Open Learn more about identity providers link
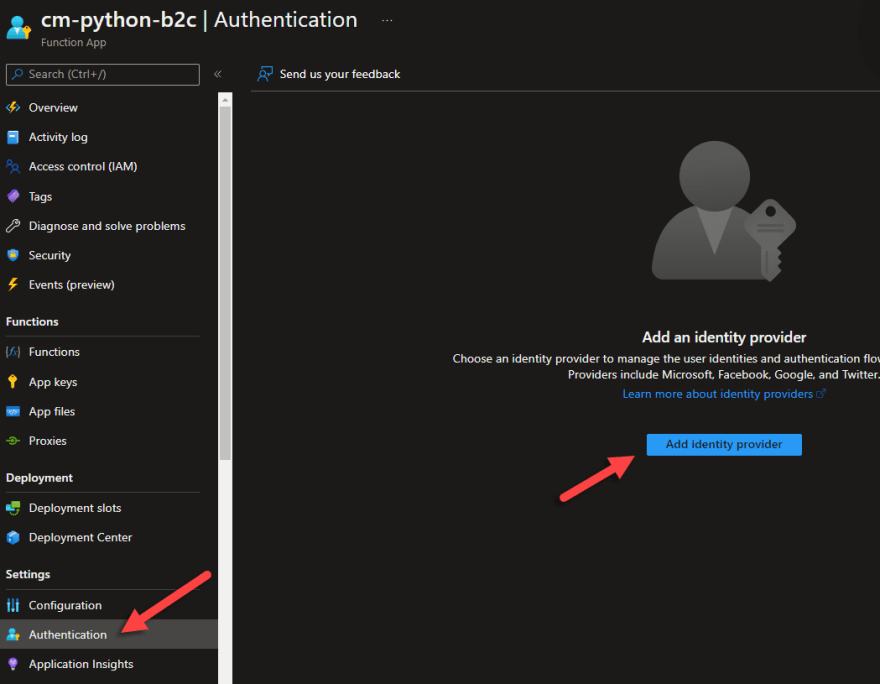Viewport: 880px width, 684px height. pos(724,394)
